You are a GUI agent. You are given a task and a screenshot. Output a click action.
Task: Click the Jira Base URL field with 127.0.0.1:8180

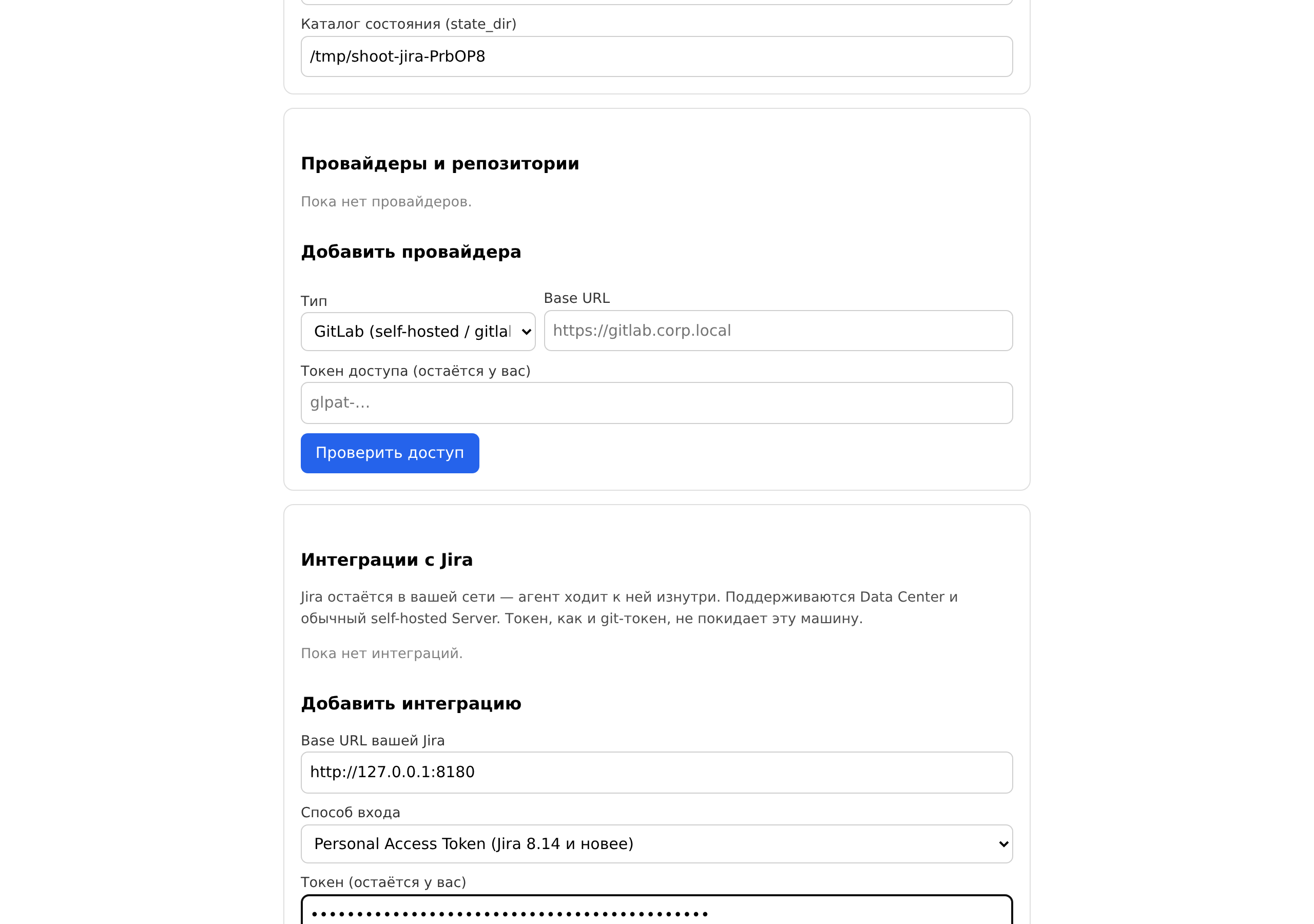click(656, 772)
